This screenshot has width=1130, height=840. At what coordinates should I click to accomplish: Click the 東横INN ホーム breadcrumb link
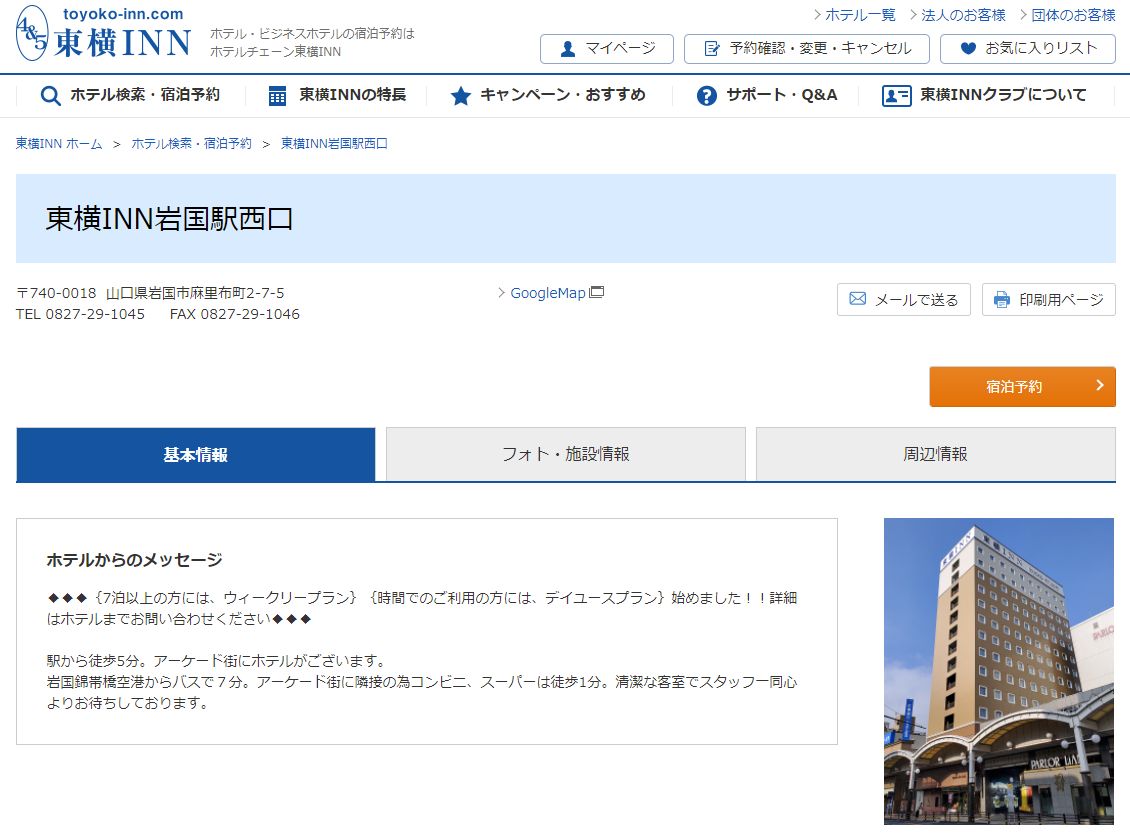click(x=59, y=144)
